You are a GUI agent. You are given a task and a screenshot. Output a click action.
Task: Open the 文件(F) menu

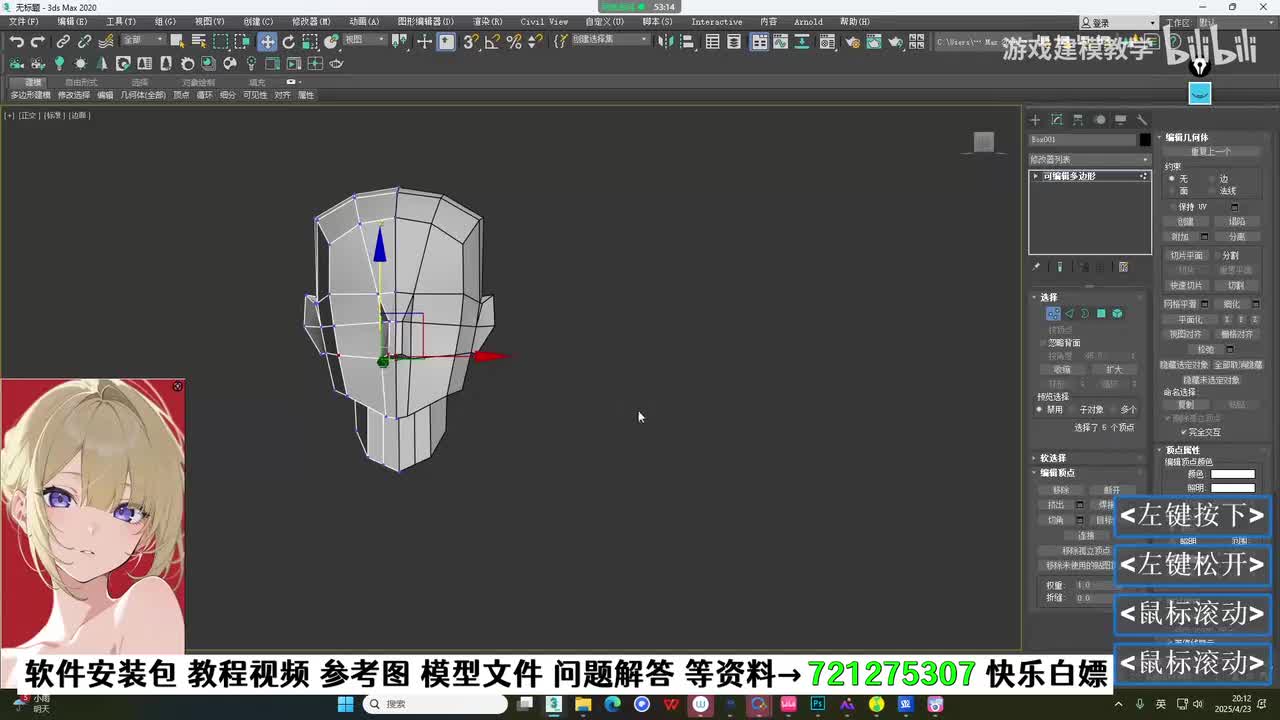pyautogui.click(x=24, y=21)
